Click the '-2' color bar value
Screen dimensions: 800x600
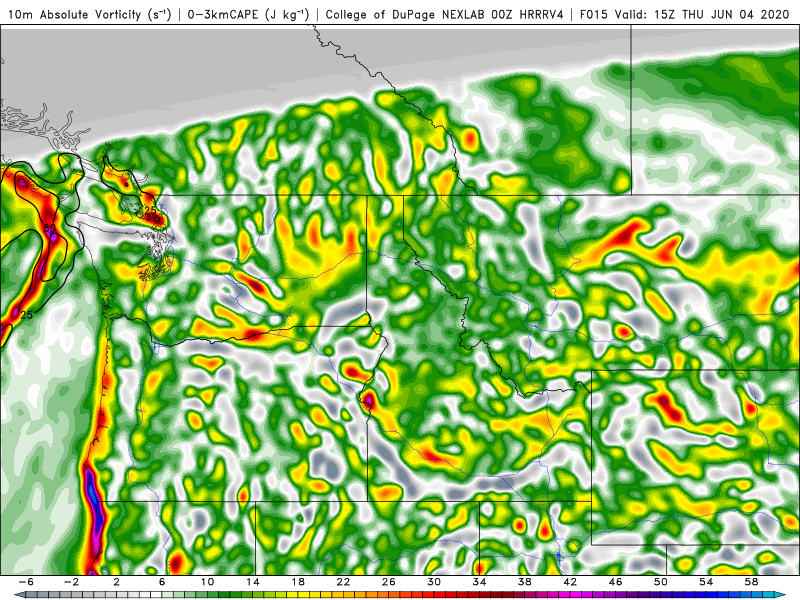(71, 582)
